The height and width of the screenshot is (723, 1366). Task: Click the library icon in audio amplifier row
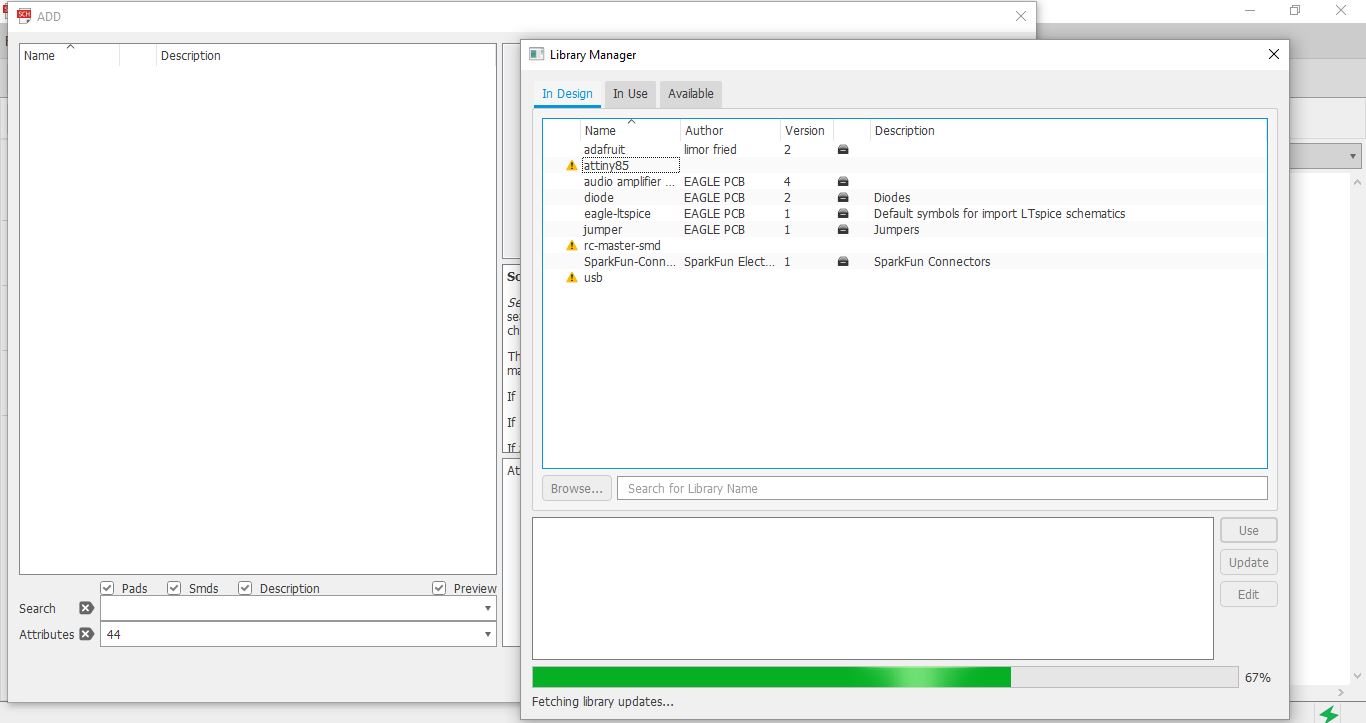pos(843,182)
